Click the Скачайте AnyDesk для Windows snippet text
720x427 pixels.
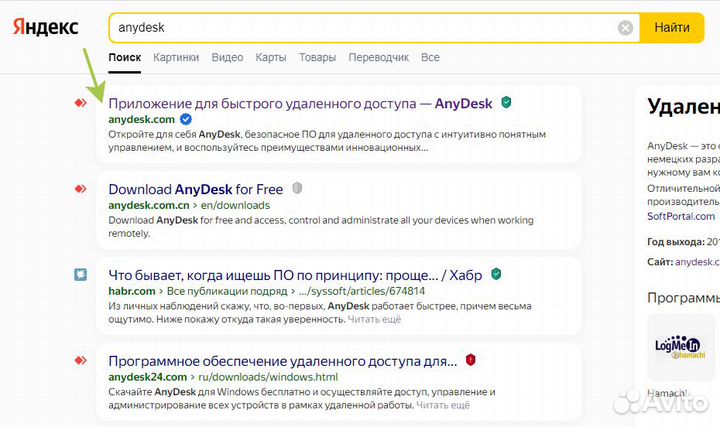pyautogui.click(x=302, y=399)
